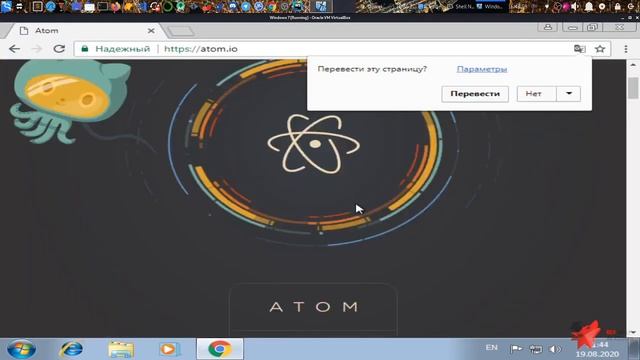Open the translate icon in the address bar

coord(580,49)
